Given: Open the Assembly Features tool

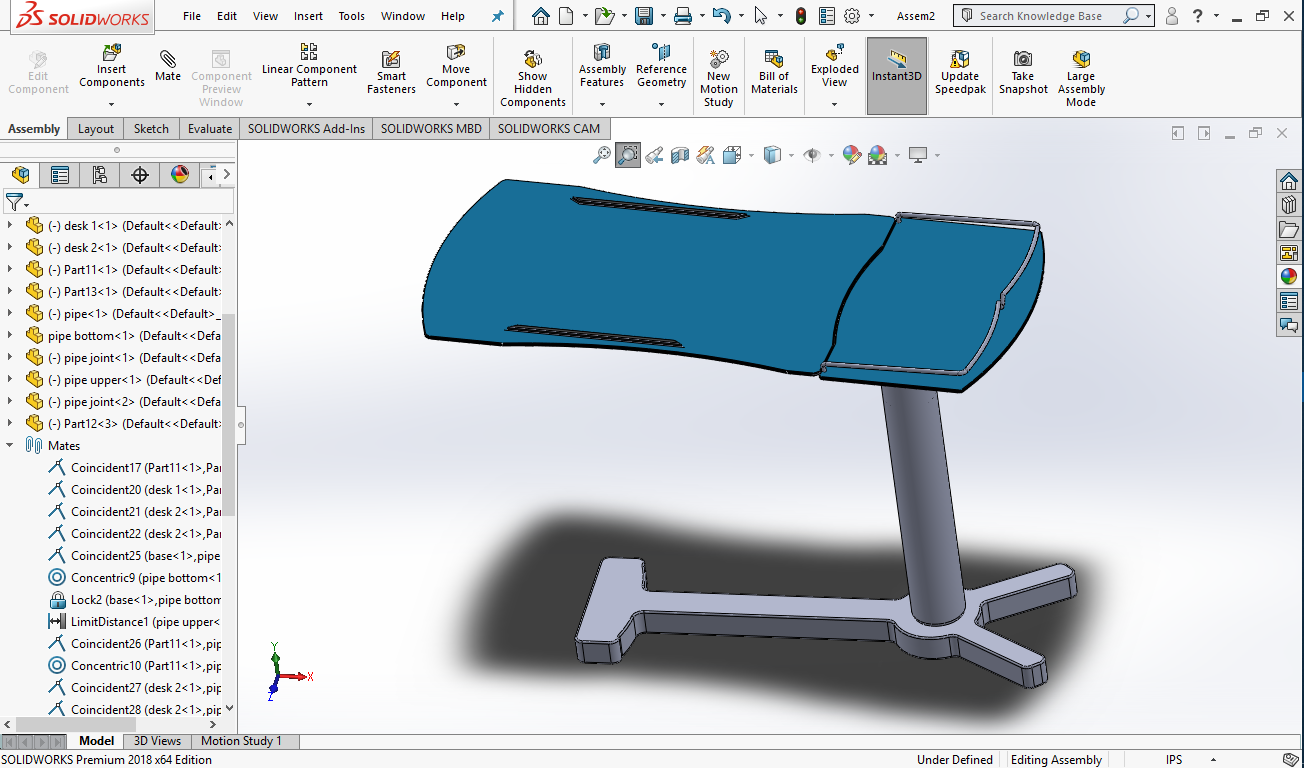Looking at the screenshot, I should [602, 66].
